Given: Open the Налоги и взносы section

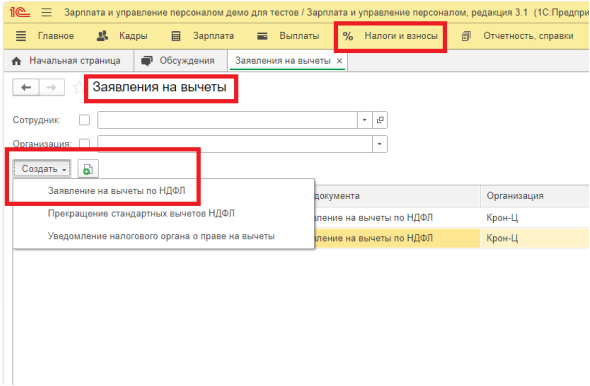Looking at the screenshot, I should pos(390,36).
